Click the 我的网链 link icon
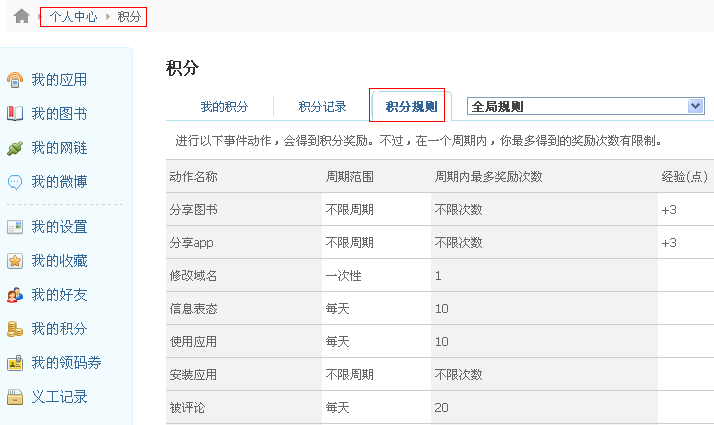The width and height of the screenshot is (714, 425). pos(15,148)
